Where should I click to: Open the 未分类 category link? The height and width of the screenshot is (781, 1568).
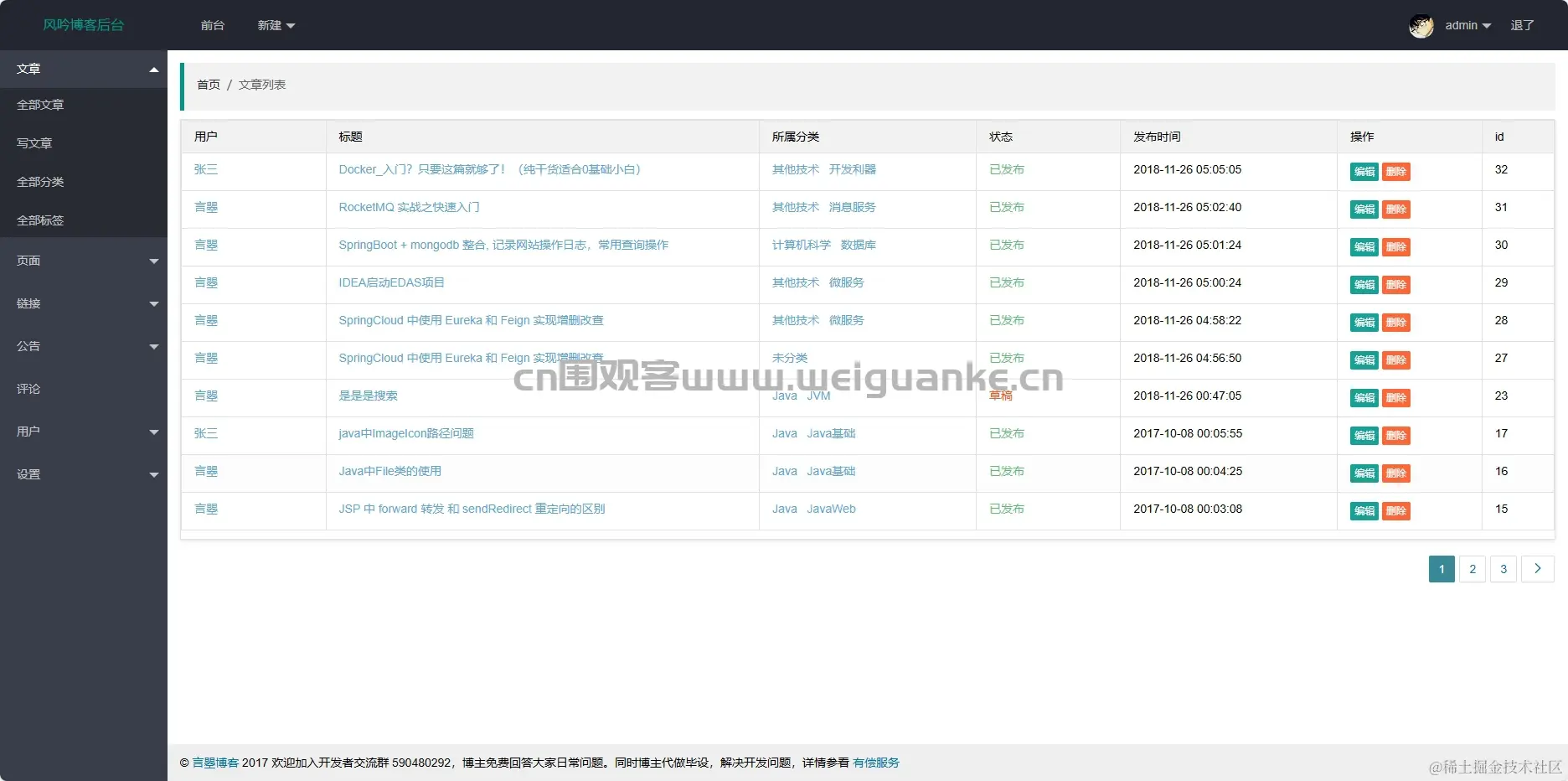(x=790, y=358)
